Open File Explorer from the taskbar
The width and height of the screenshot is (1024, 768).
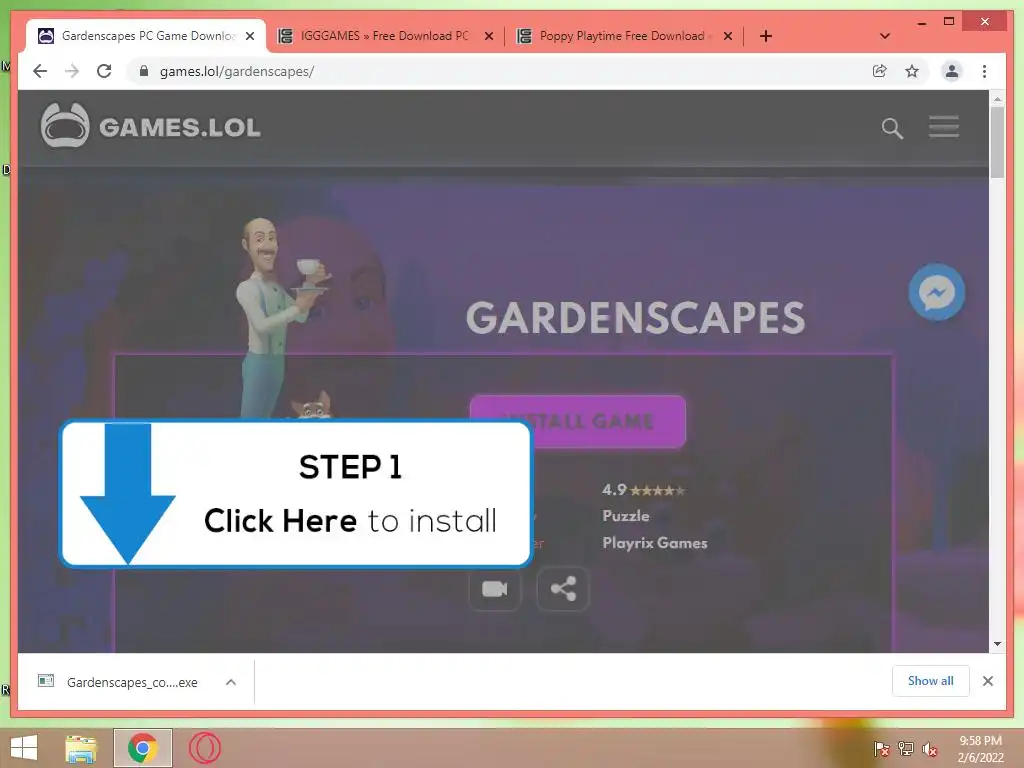(81, 748)
